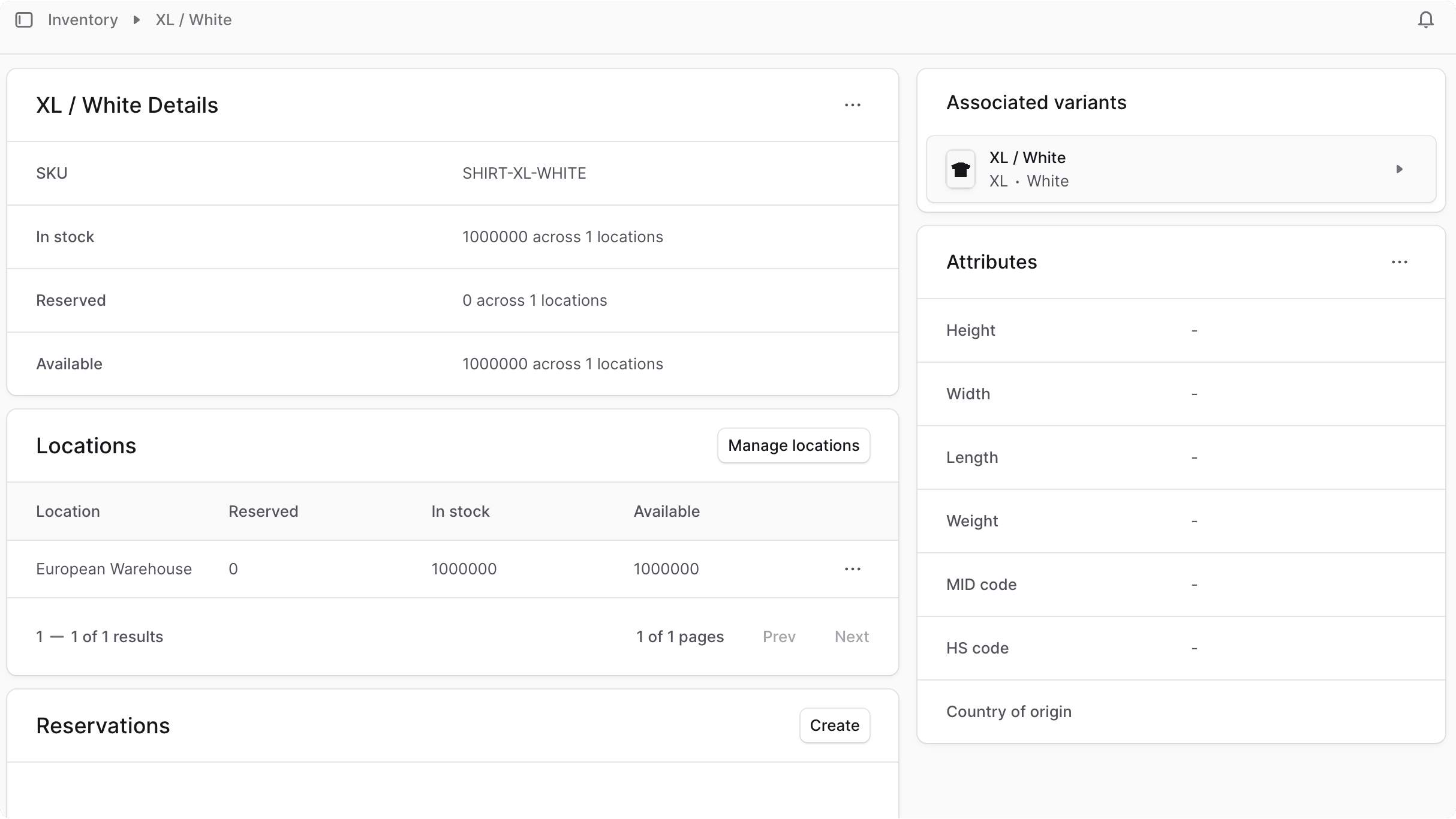Expand the XL / White variant card
This screenshot has height=819, width=1456.
tap(1399, 169)
